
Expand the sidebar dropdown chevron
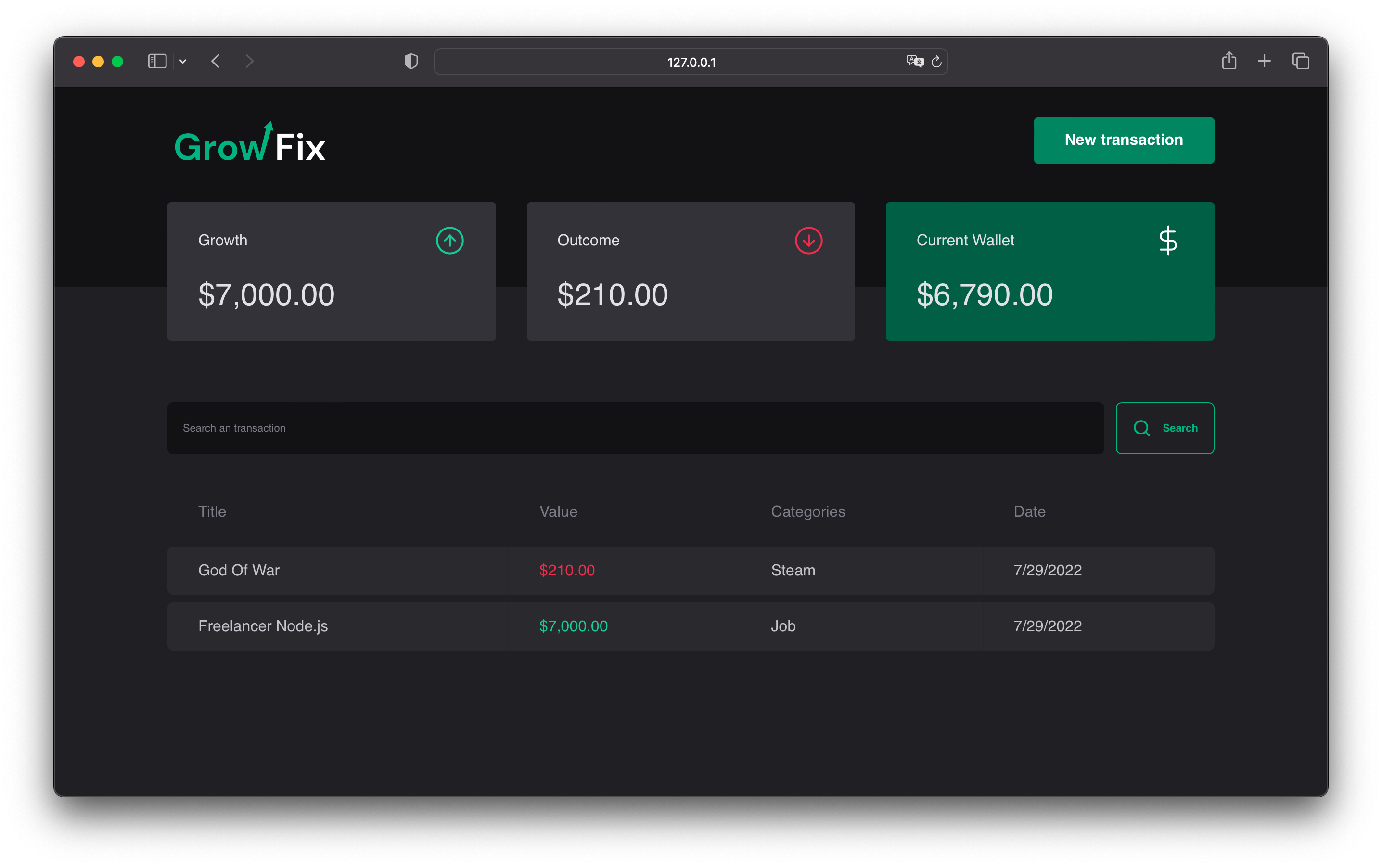pos(183,62)
